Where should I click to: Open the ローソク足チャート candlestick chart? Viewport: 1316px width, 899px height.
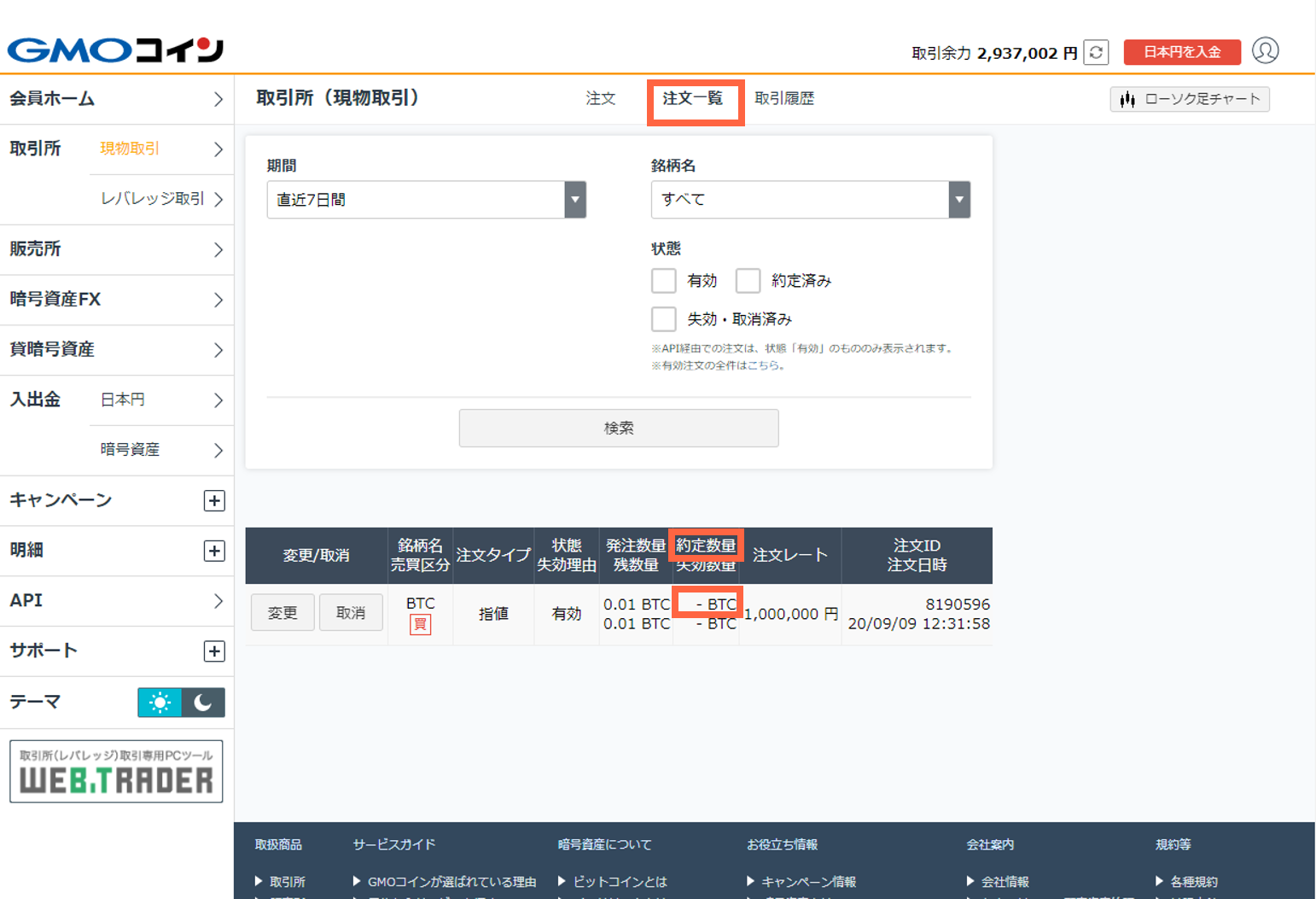[x=1189, y=99]
